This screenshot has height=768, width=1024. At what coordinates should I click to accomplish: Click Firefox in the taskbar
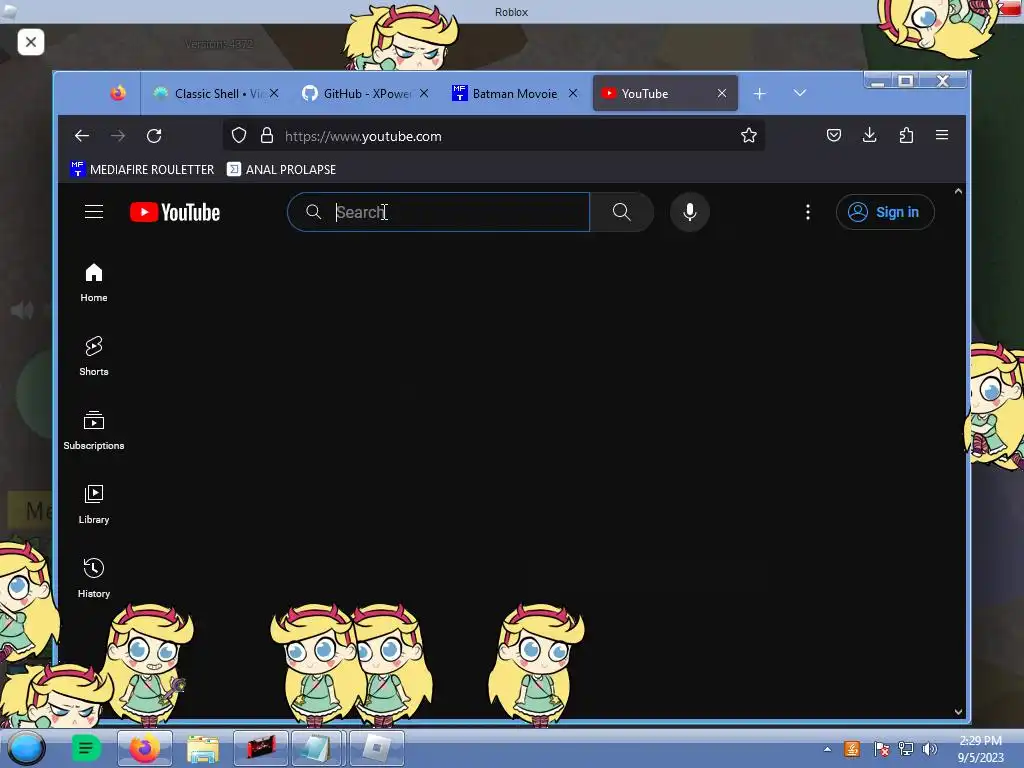click(145, 748)
